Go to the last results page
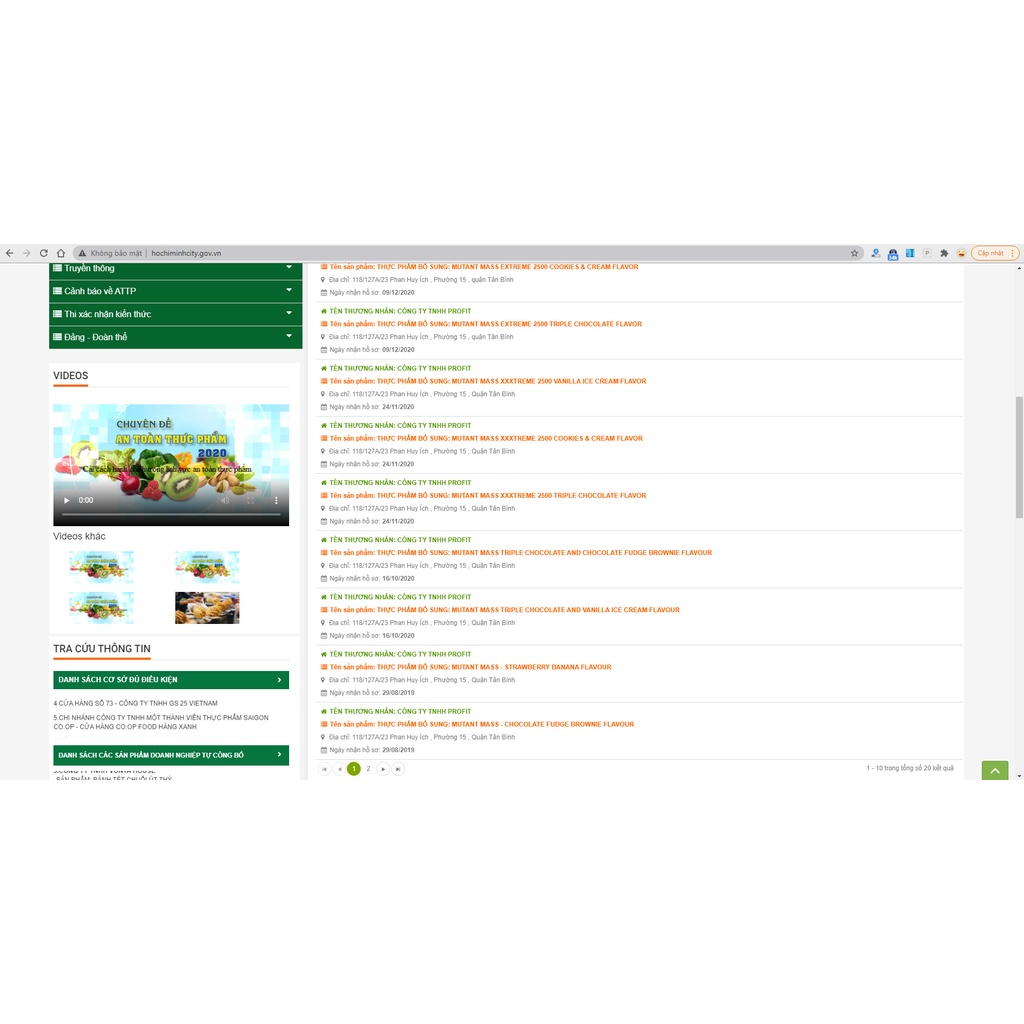The height and width of the screenshot is (1024, 1024). 398,769
